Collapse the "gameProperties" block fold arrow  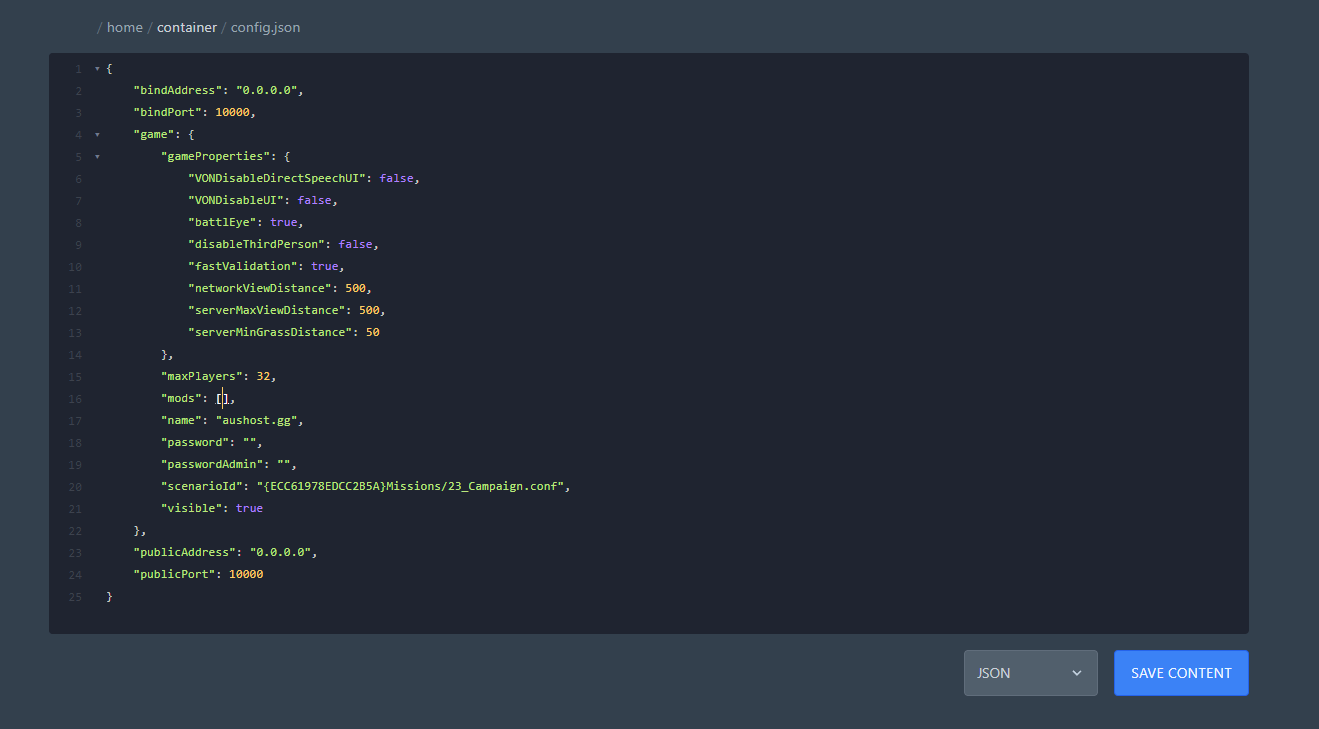[x=97, y=156]
